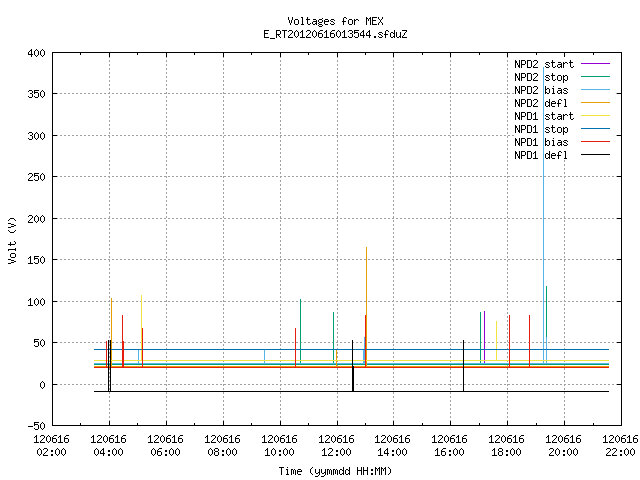Viewport: 640px width, 480px height.
Task: Click the orange NPD2 defl legend line
Action: [x=595, y=103]
